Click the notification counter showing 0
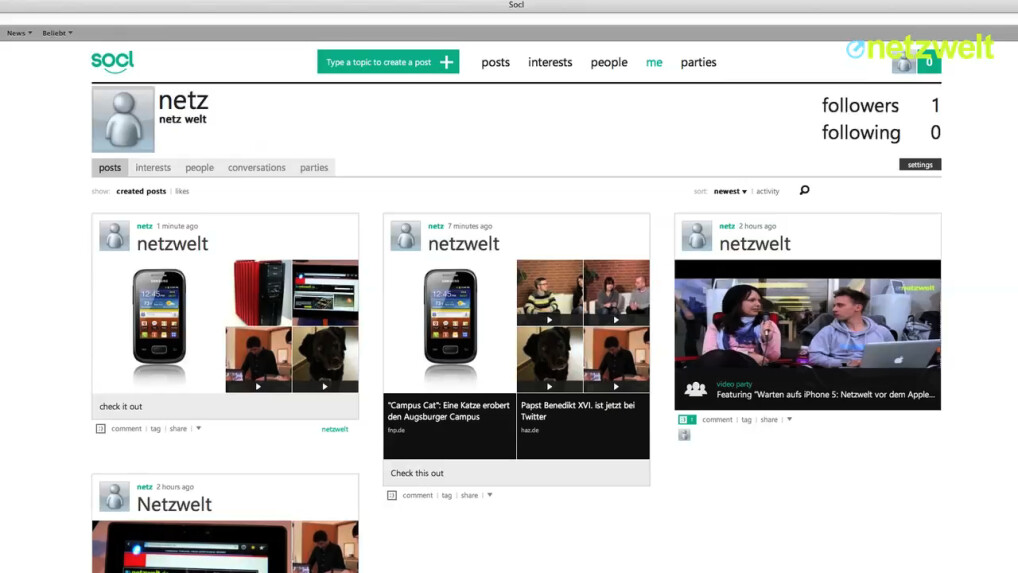 click(929, 62)
